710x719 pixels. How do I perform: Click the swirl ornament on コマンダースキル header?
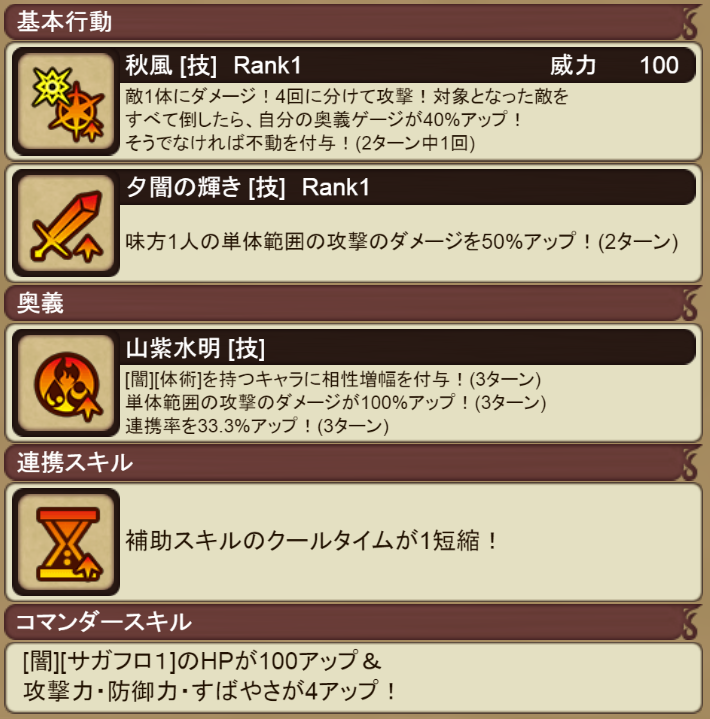[x=691, y=622]
